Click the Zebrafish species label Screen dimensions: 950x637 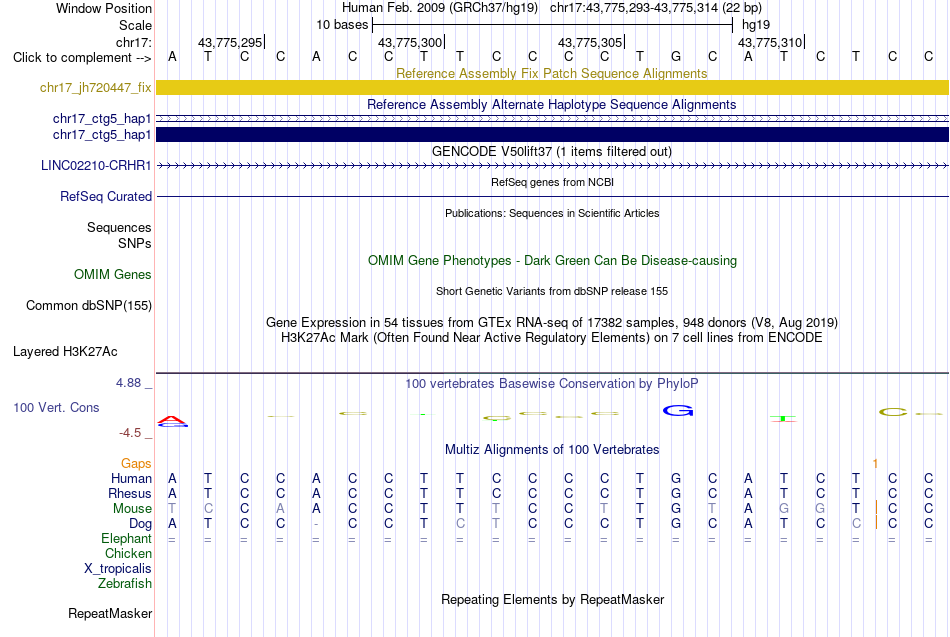click(125, 583)
